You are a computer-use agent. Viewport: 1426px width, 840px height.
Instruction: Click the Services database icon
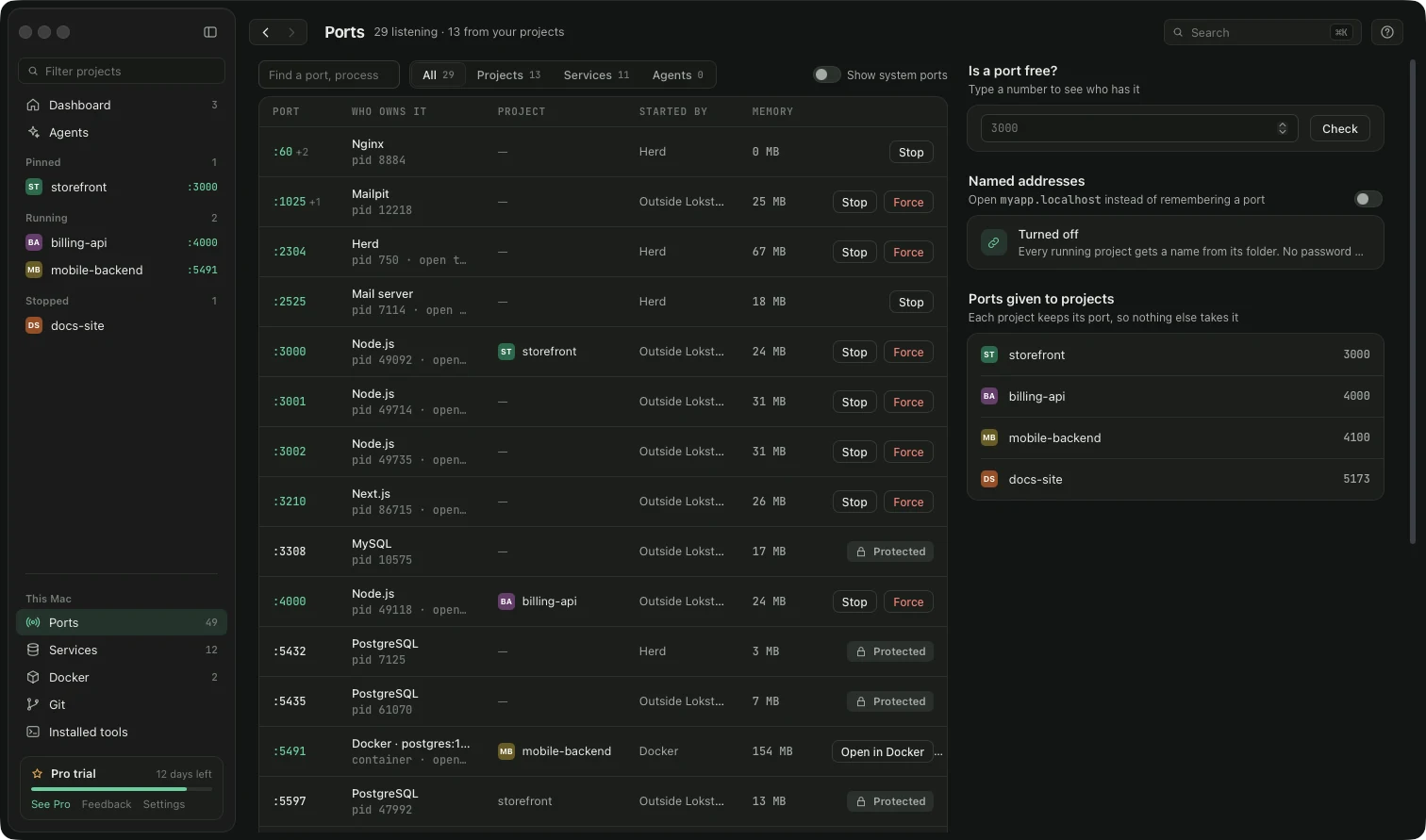[x=34, y=650]
